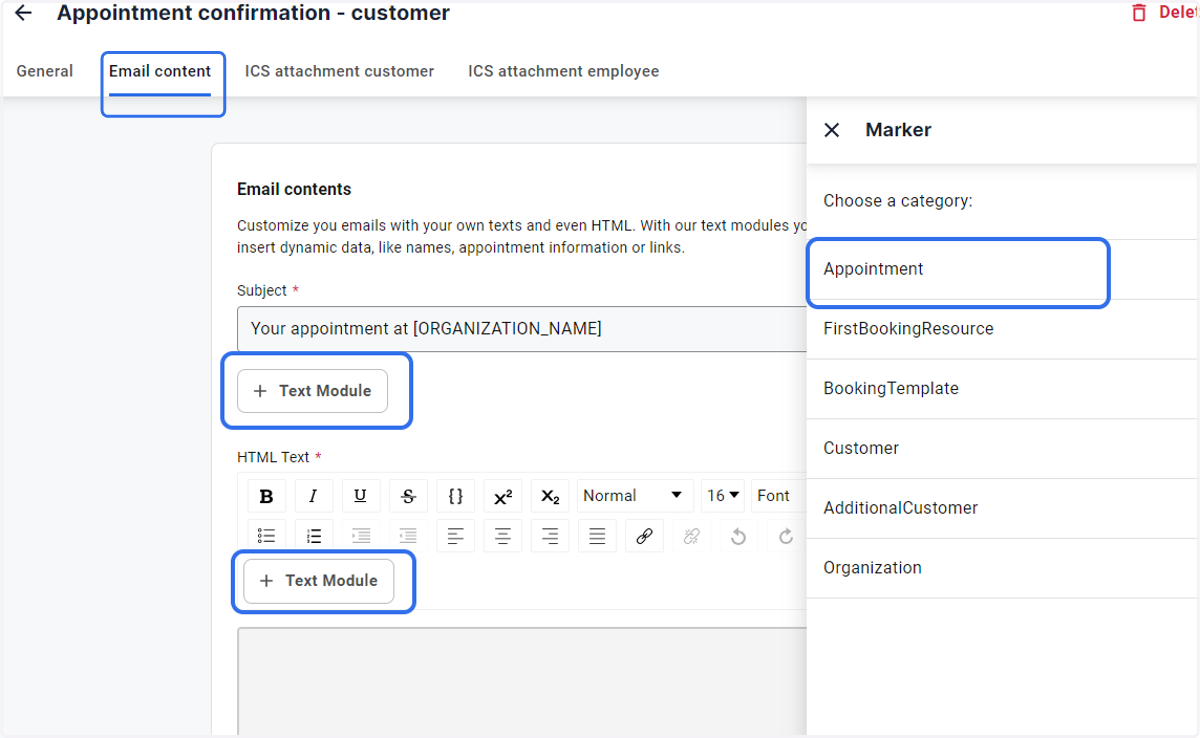Click the "Choose a category:" label
Viewport: 1200px width, 738px height.
898,201
